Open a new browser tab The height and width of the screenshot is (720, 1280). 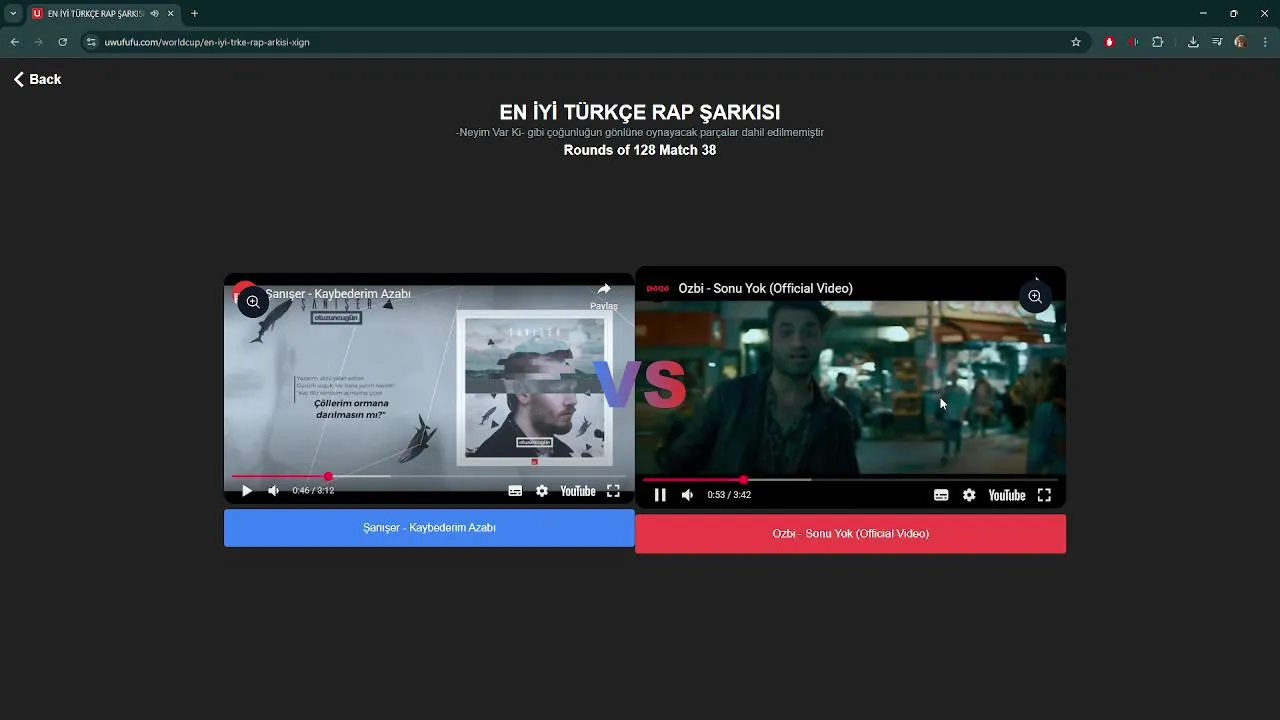point(194,14)
